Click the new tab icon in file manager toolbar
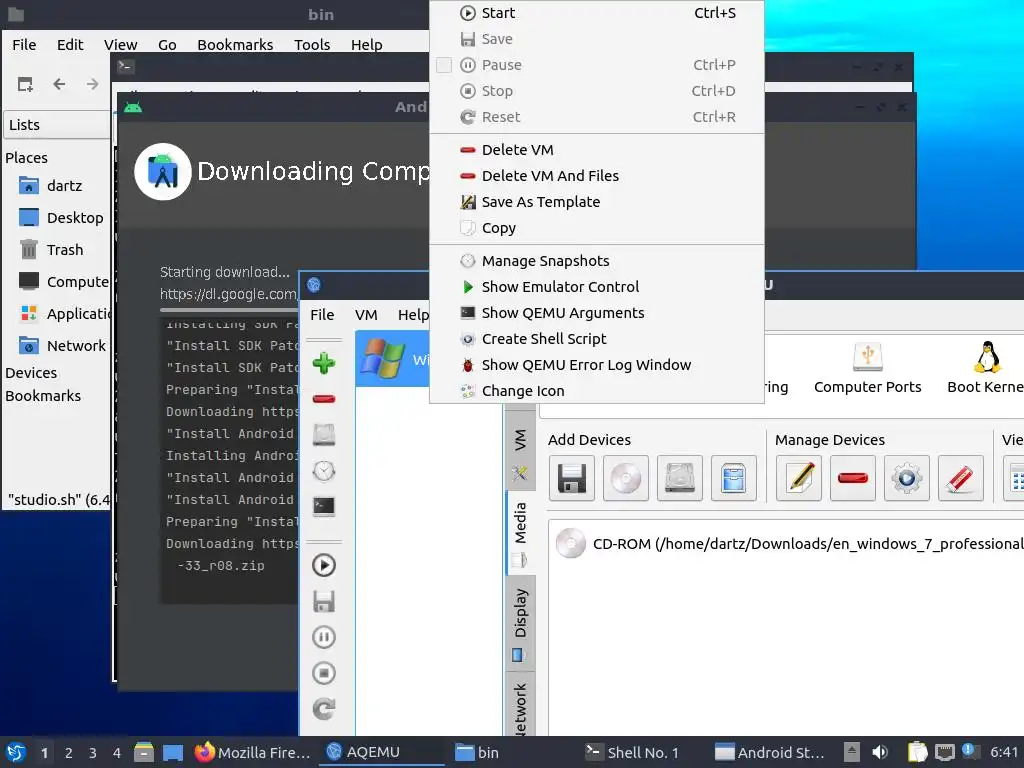The width and height of the screenshot is (1024, 768). click(25, 84)
